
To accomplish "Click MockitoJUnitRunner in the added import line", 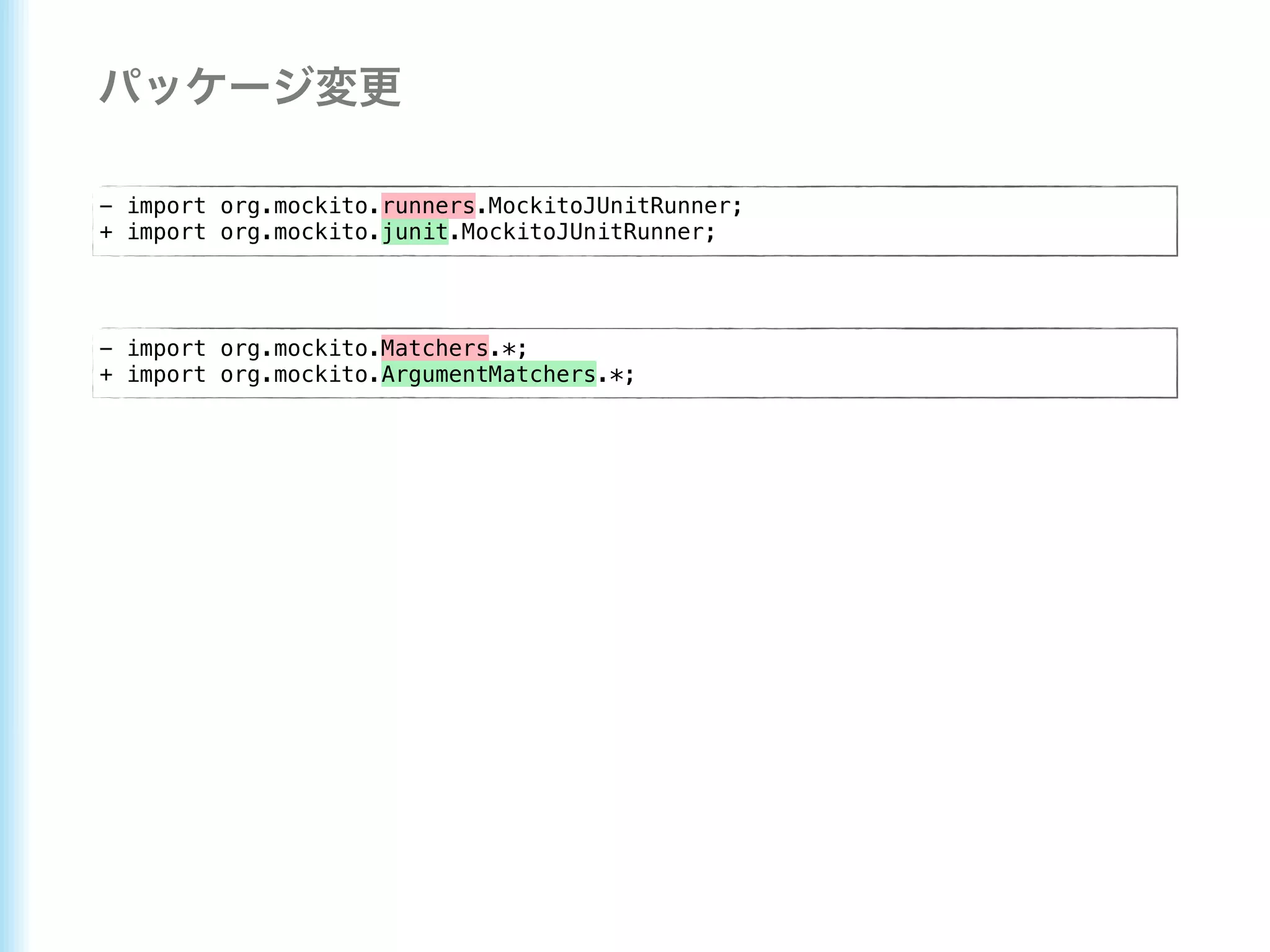I will [x=582, y=232].
